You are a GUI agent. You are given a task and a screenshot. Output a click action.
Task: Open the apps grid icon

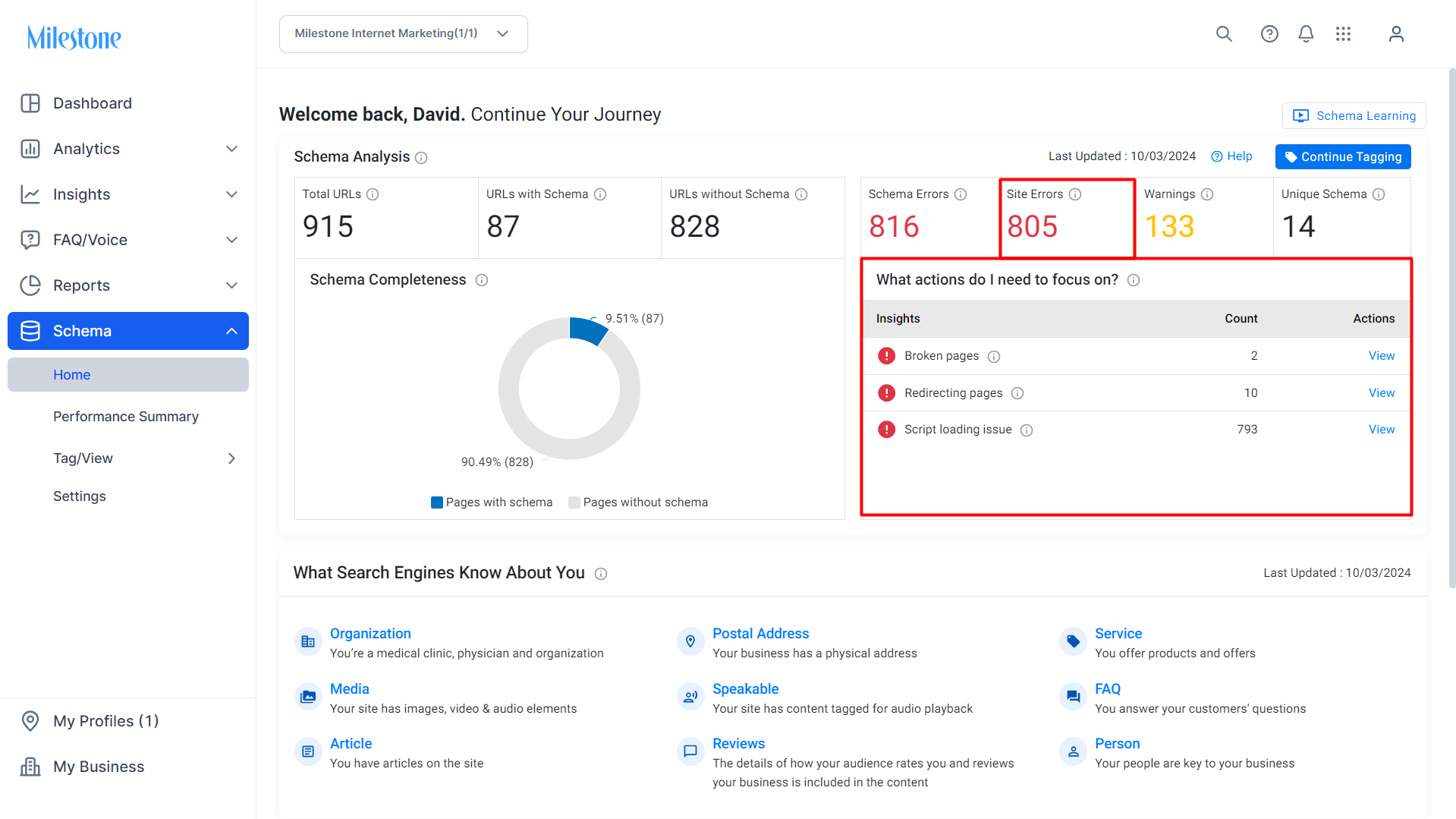coord(1343,34)
